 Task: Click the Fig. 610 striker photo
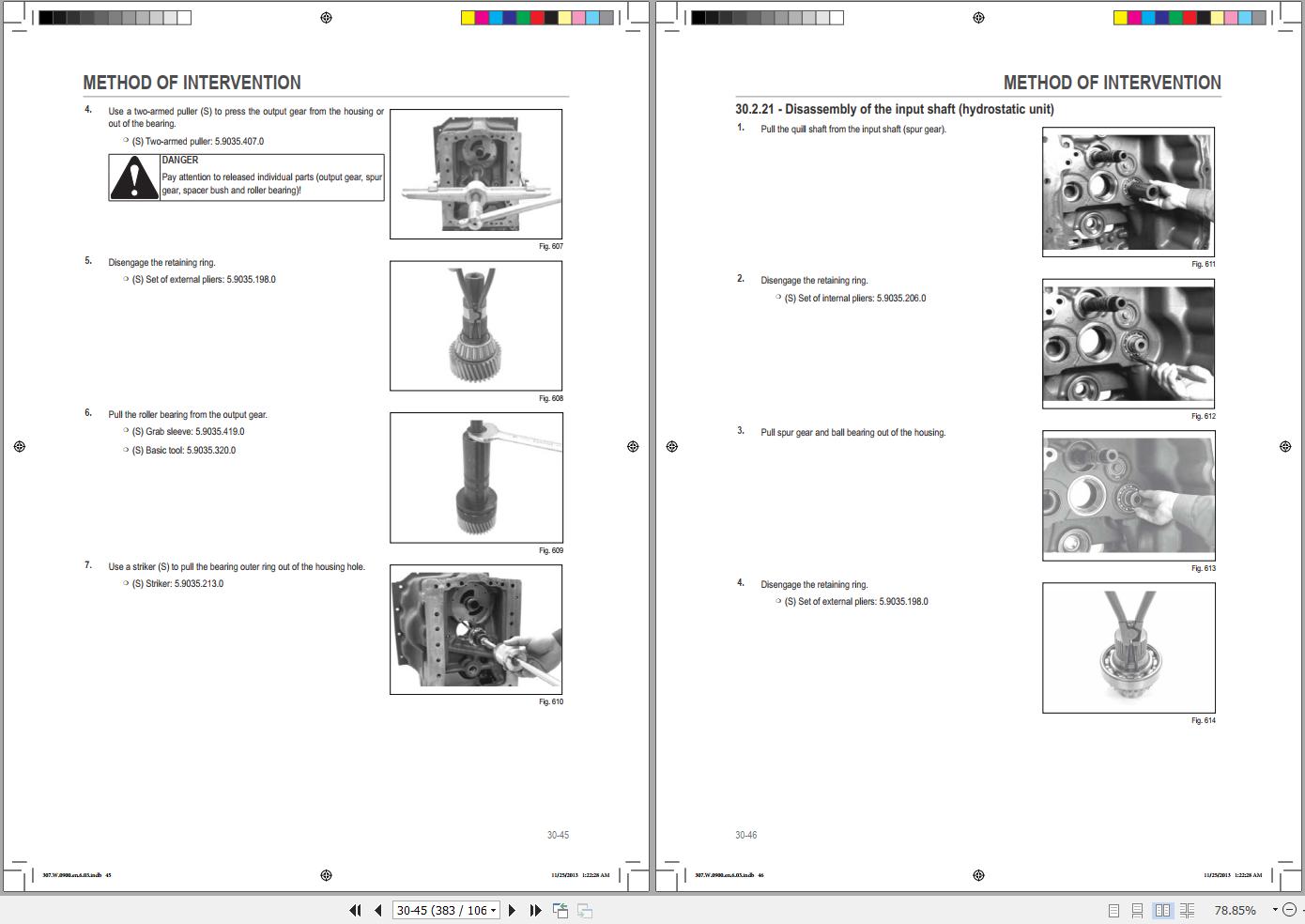476,629
